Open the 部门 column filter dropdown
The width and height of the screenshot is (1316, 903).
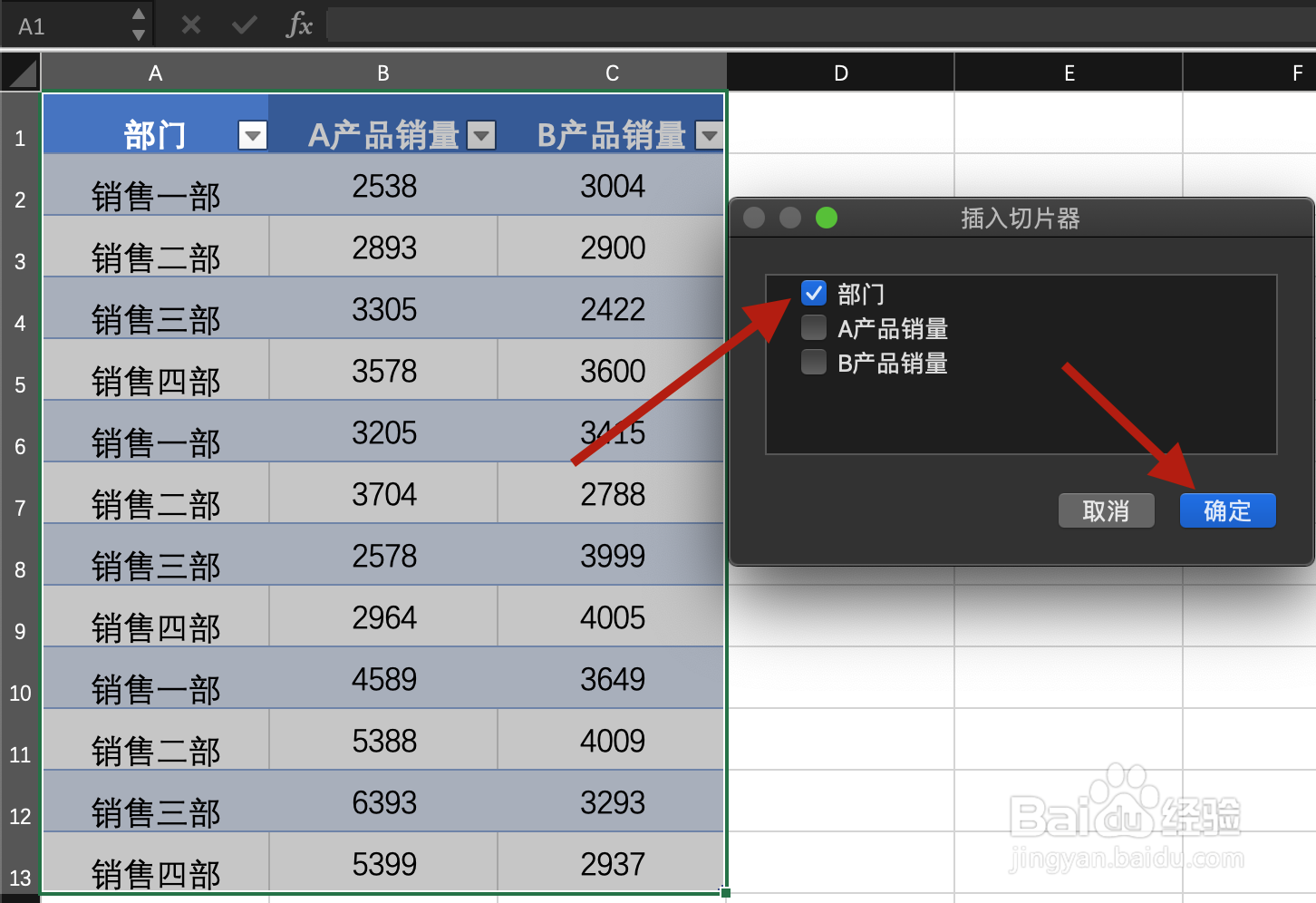pos(253,136)
